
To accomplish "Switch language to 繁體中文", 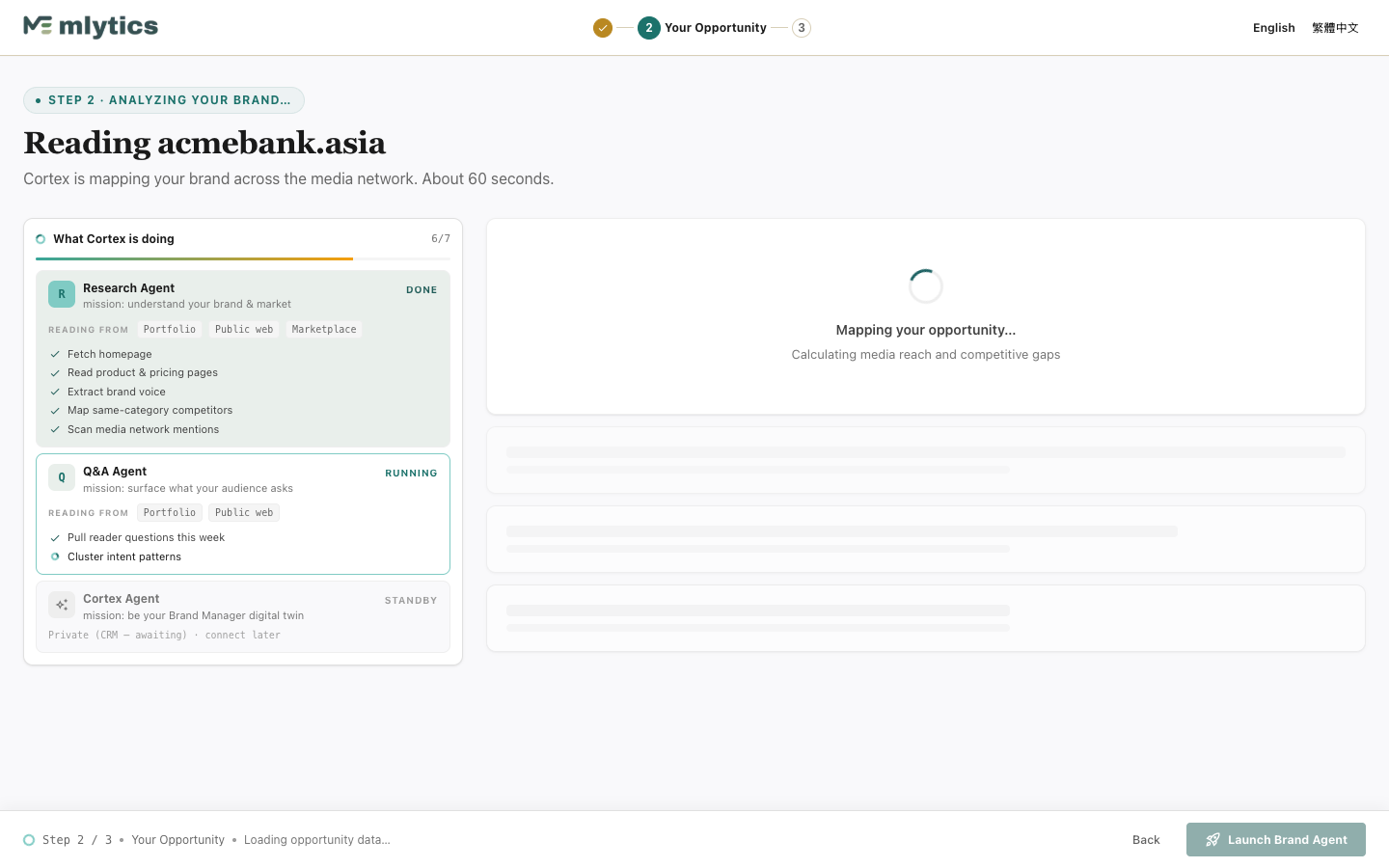I will 1335,28.
